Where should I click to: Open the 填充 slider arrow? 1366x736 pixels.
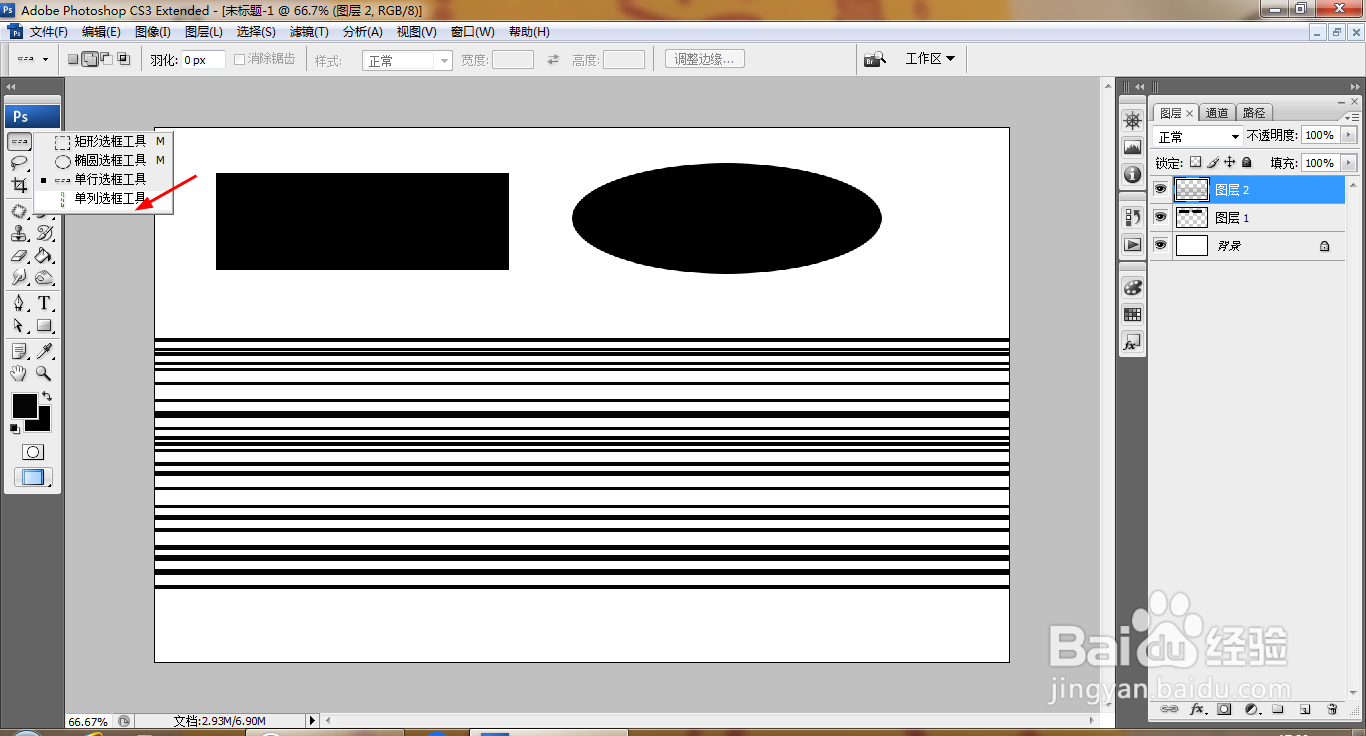point(1349,162)
